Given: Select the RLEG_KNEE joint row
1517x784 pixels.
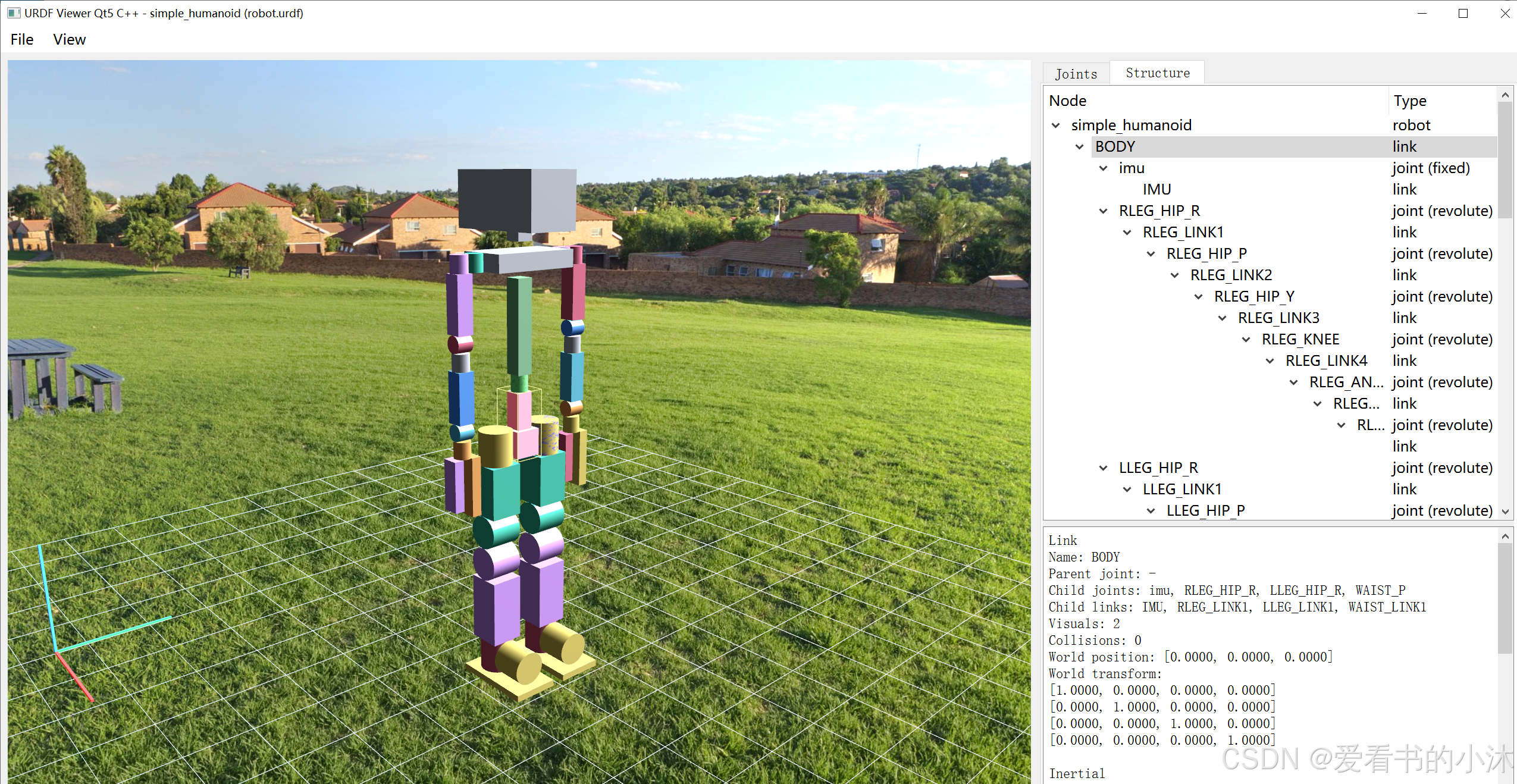Looking at the screenshot, I should 1271,340.
